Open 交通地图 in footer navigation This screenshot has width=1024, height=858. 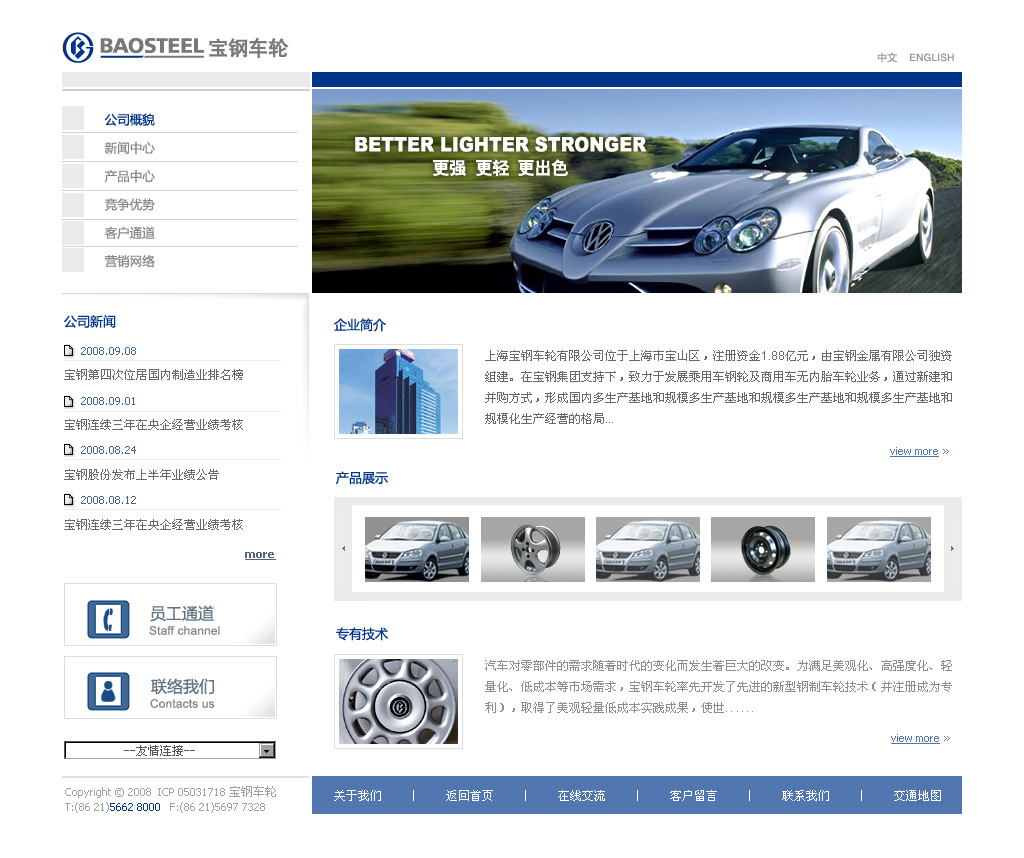coord(918,795)
